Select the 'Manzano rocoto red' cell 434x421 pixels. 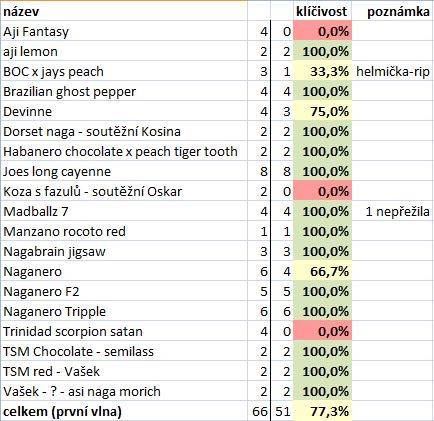pos(124,231)
